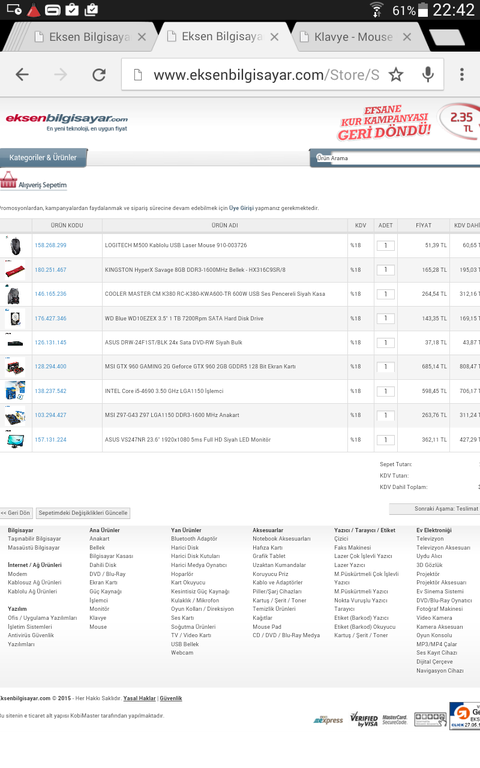Open the Kingston HyperX memory thumbnail
The image size is (480, 768).
coord(15,270)
